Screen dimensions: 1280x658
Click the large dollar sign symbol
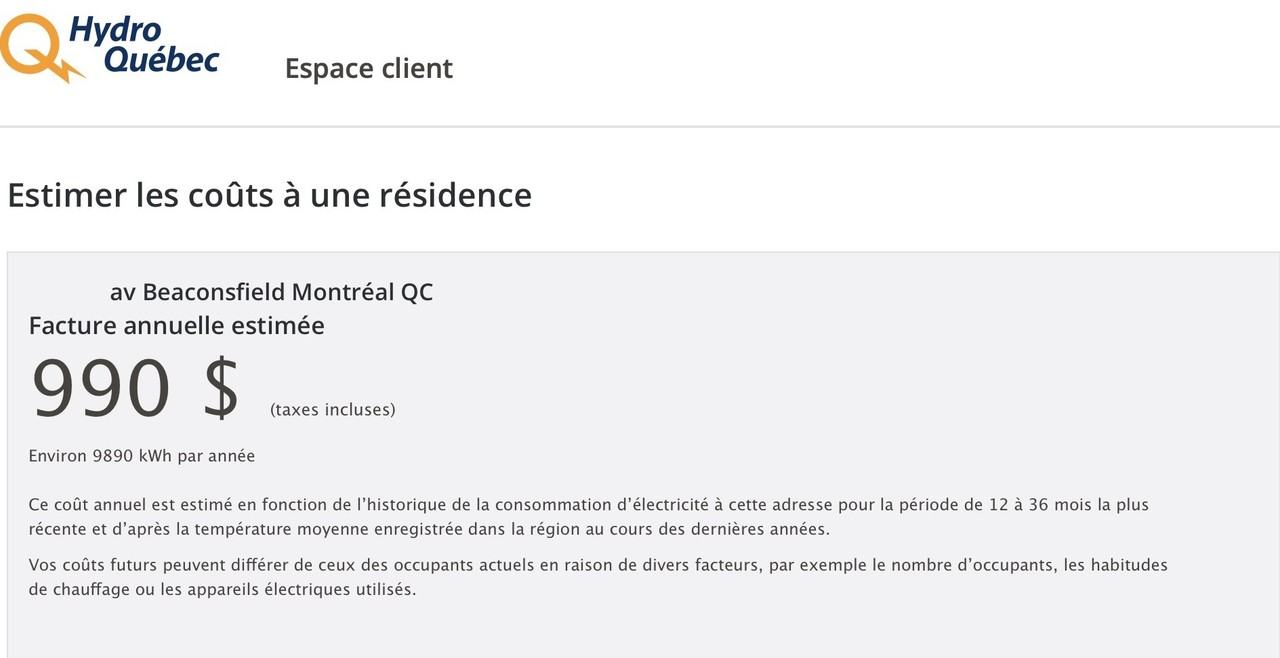221,388
